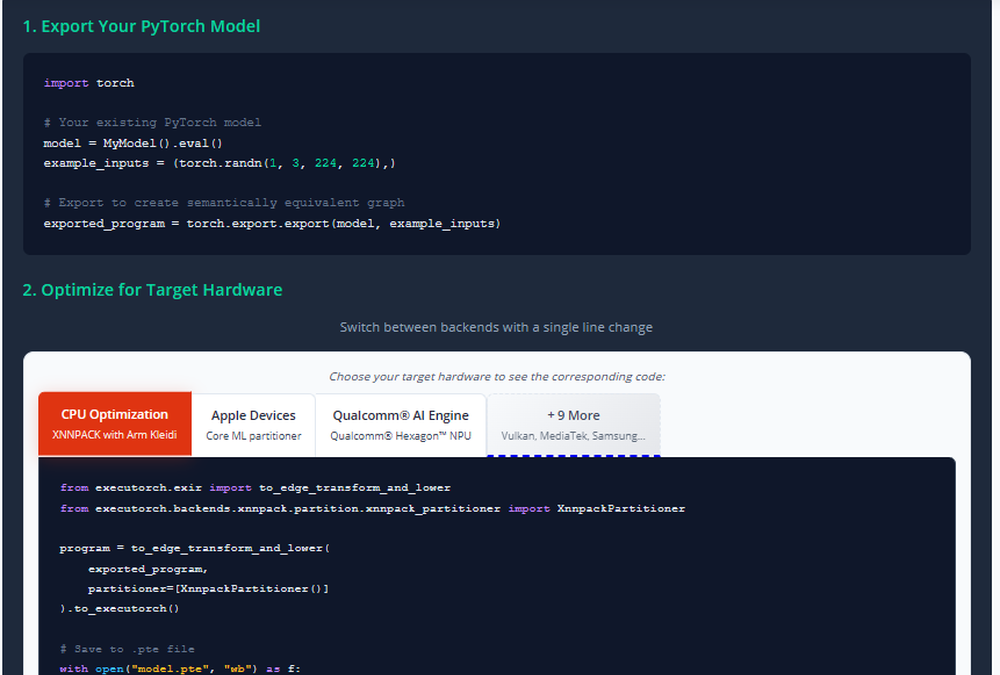The image size is (1000, 675).
Task: Click 'partitioner=[XnnpackPartitioner()]' line
Action: point(209,588)
